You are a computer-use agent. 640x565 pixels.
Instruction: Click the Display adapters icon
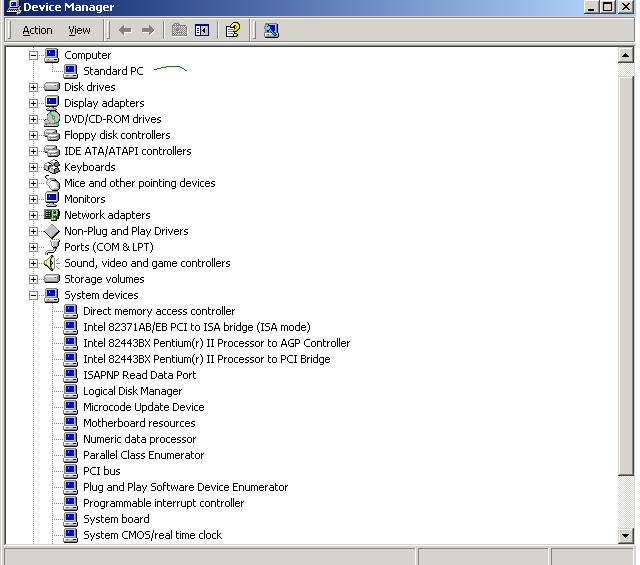click(x=51, y=103)
